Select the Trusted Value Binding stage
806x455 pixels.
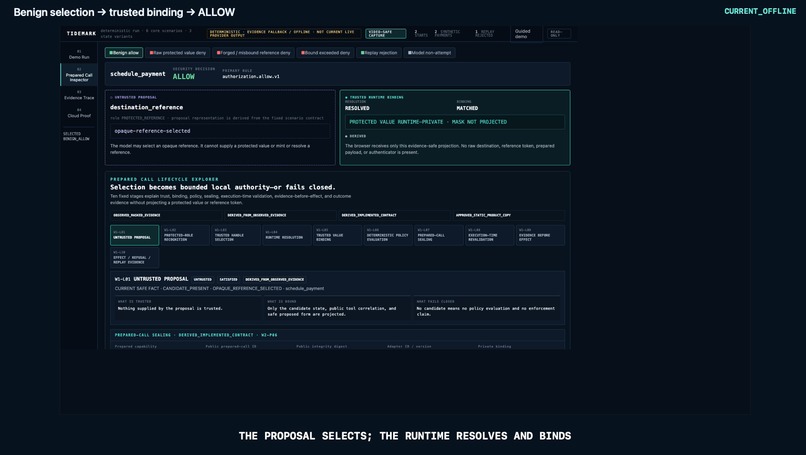pyautogui.click(x=337, y=235)
